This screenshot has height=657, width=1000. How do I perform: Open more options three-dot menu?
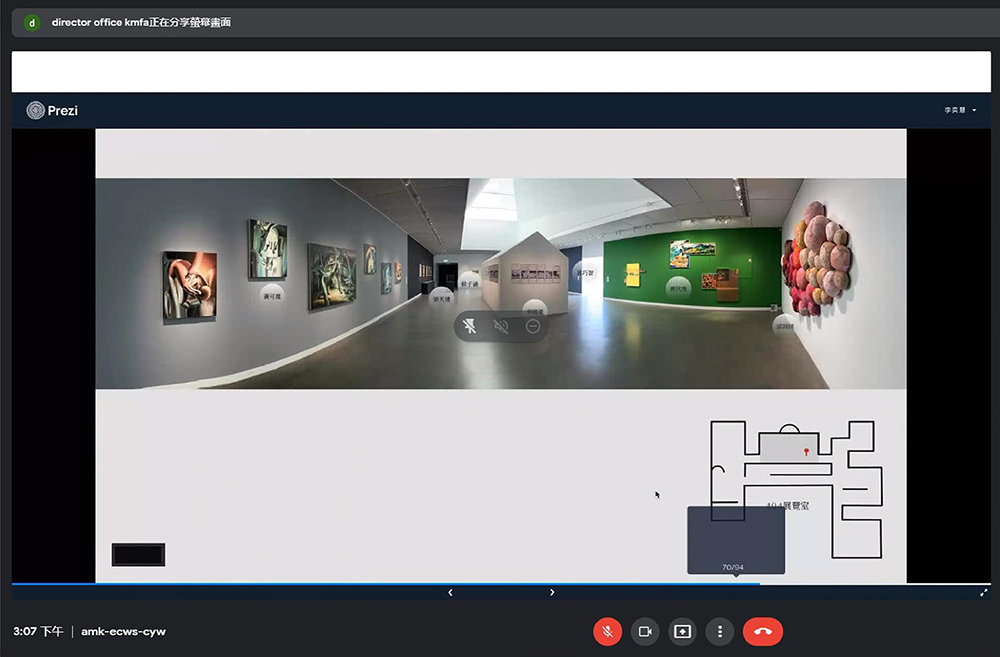pos(720,631)
